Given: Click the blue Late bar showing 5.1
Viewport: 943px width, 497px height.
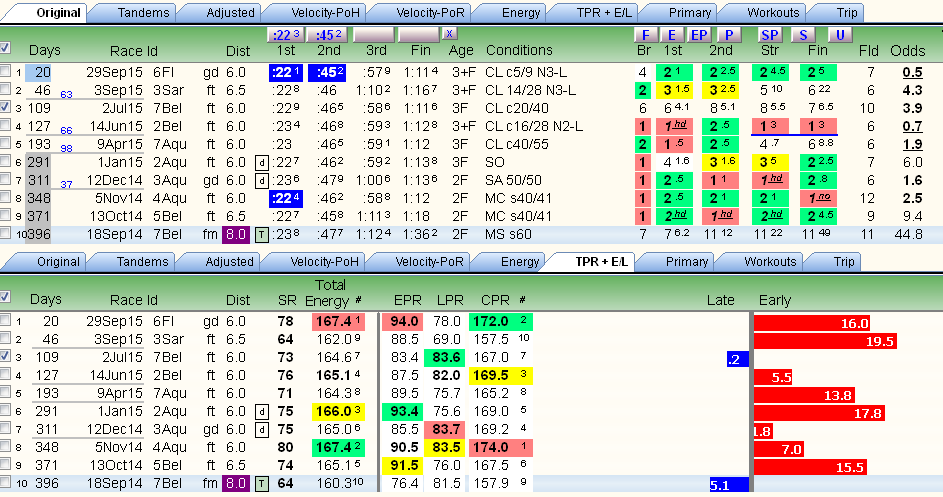Looking at the screenshot, I should coord(730,485).
